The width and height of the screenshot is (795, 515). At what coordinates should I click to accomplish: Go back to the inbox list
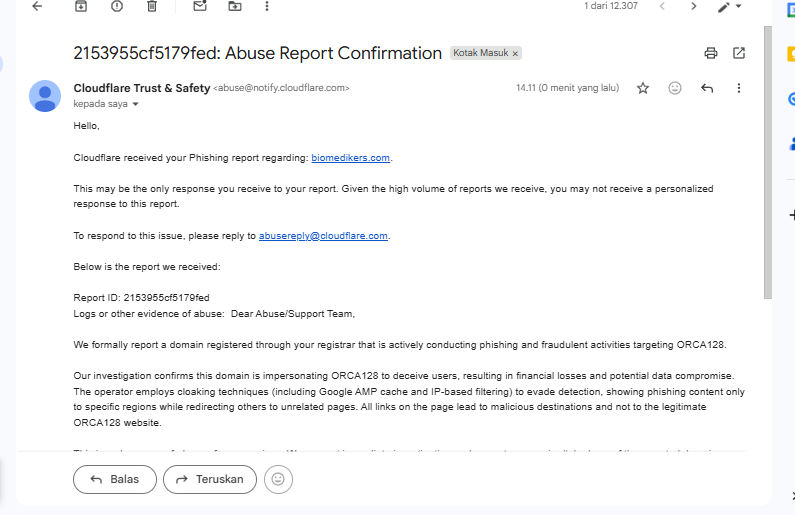[37, 6]
